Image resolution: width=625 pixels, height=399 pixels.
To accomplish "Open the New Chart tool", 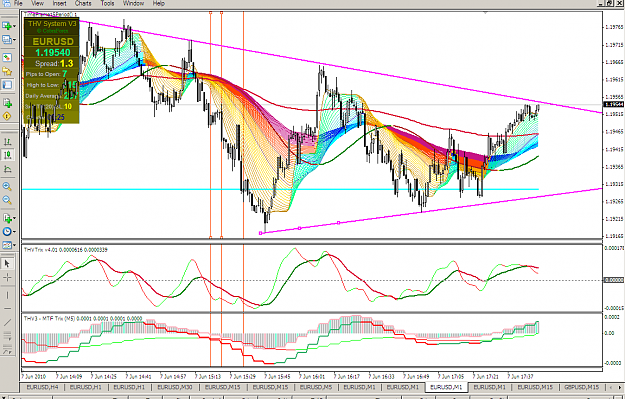I will click(x=7, y=26).
